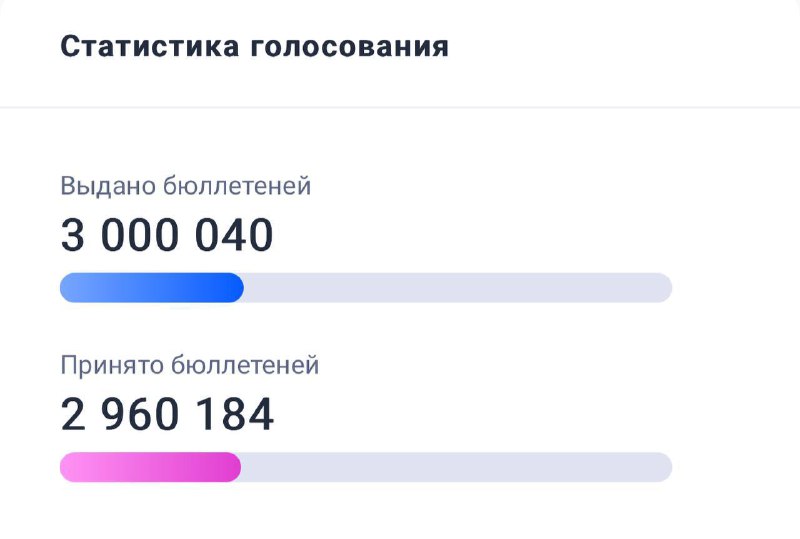The image size is (800, 539).
Task: Click the word "Выдано" above the blue bar
Action: (108, 186)
